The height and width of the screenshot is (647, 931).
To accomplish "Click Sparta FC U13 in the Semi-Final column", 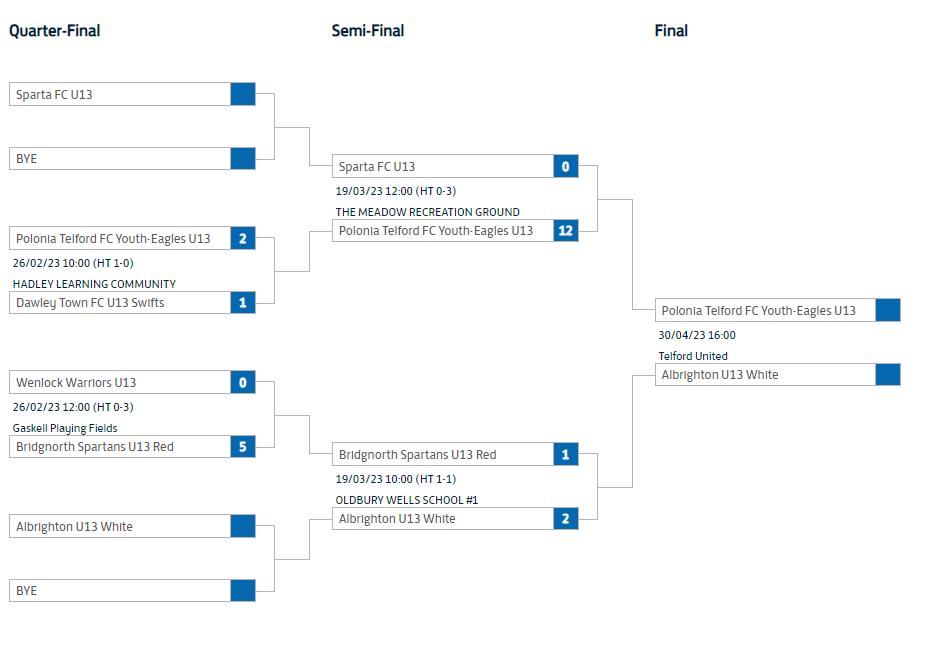I will click(x=377, y=167).
